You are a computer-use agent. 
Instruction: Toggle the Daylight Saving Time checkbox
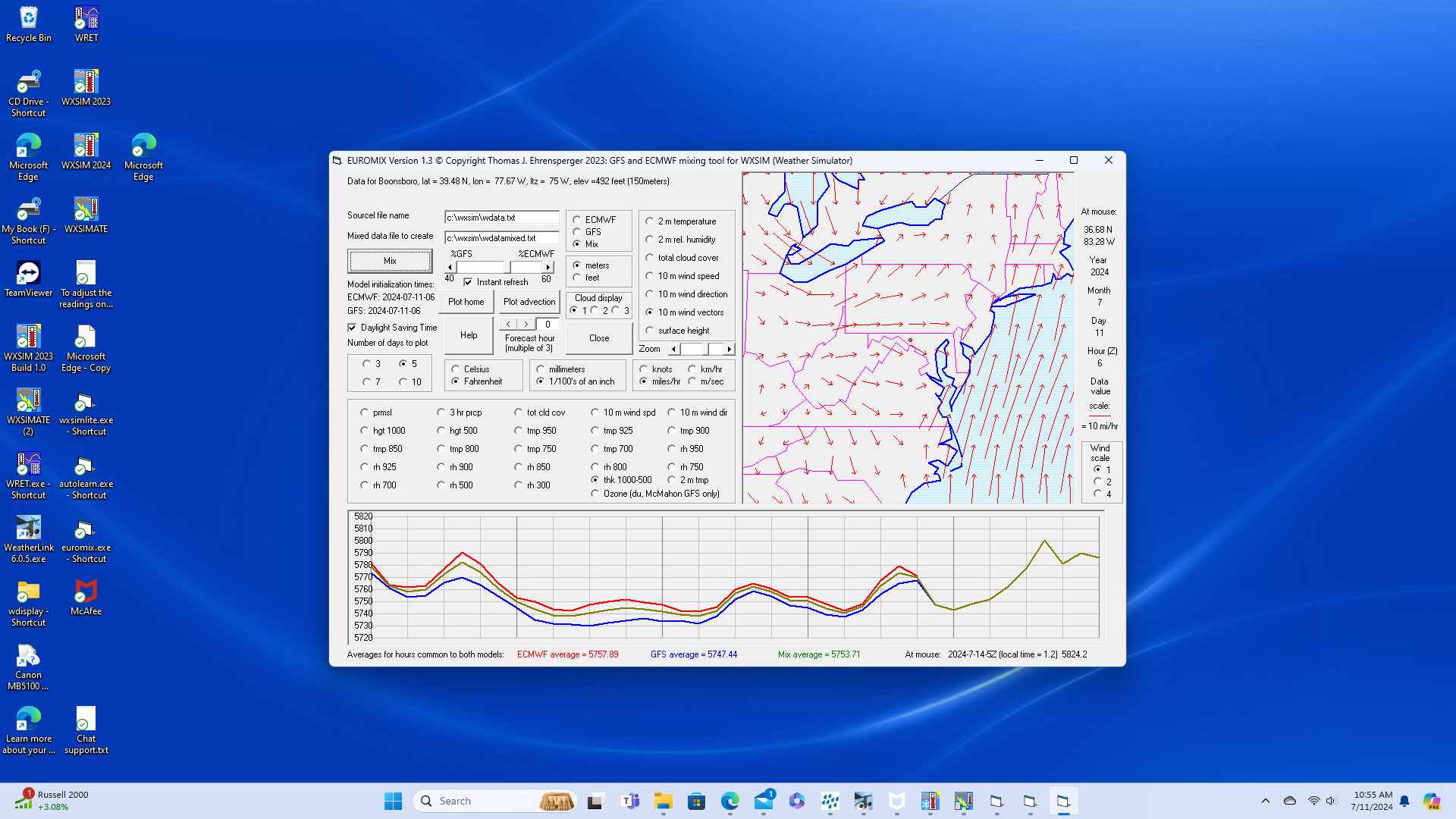[x=352, y=328]
